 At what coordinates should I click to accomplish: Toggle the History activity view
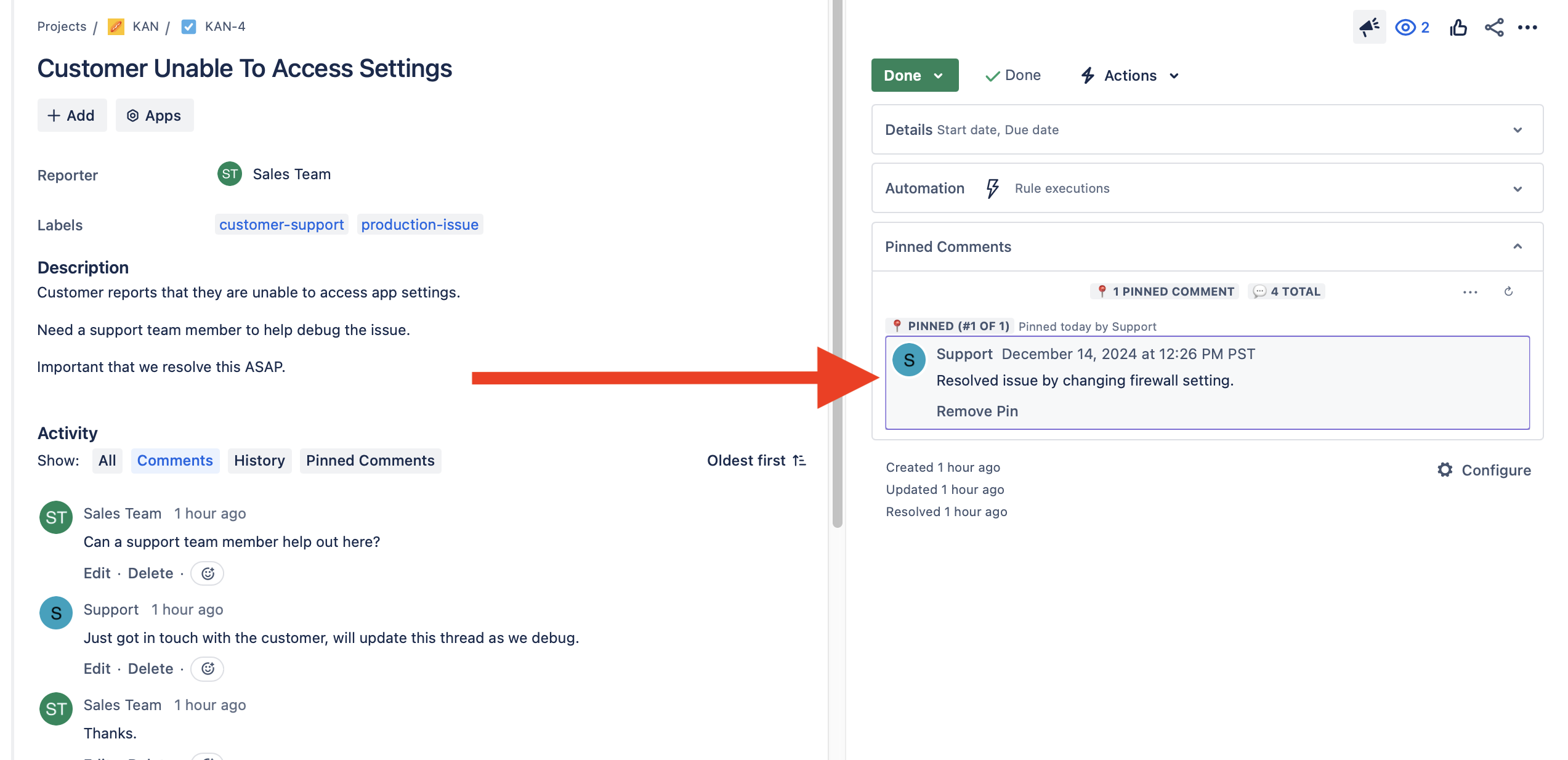pyautogui.click(x=259, y=460)
